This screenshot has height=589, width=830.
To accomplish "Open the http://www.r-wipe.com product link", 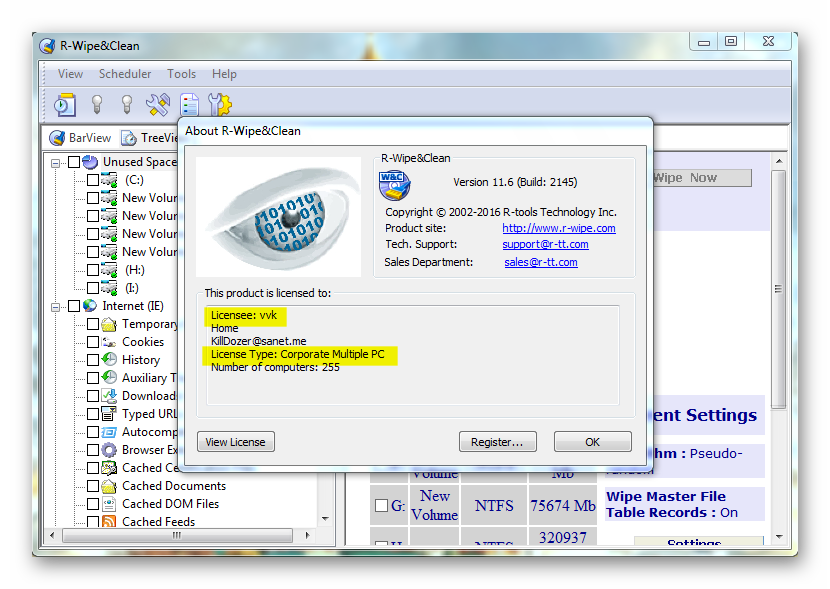I will (558, 228).
